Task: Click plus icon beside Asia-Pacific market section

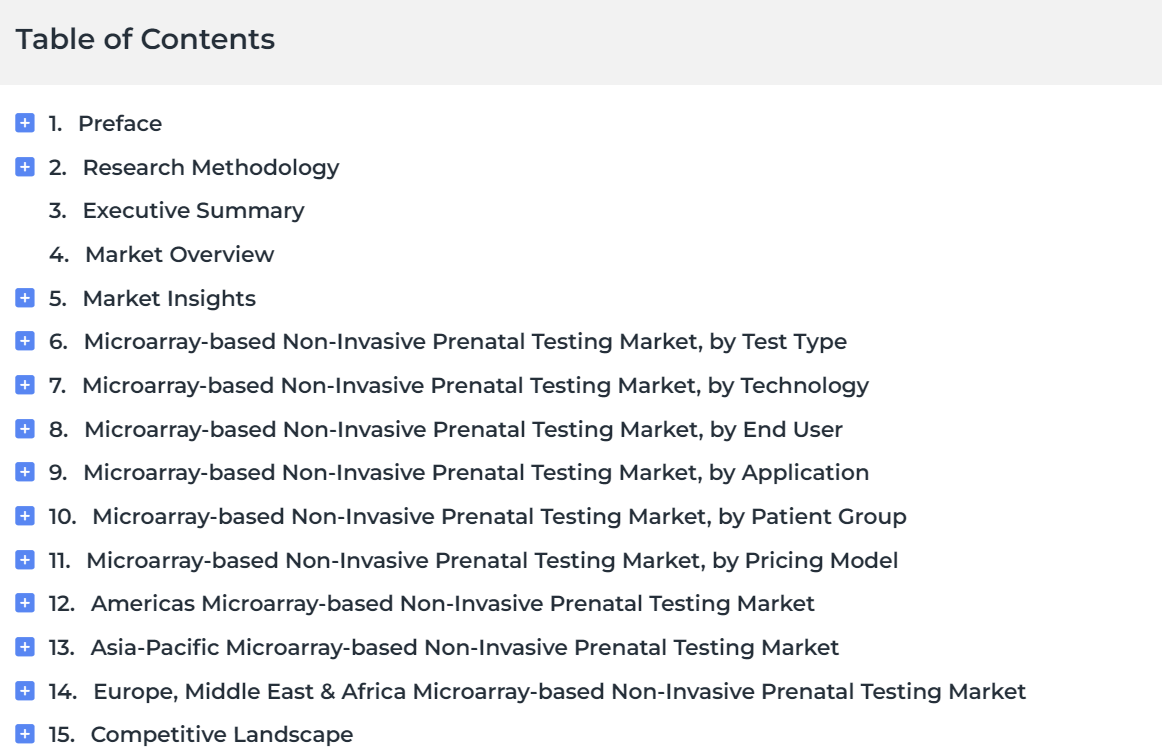Action: click(24, 647)
